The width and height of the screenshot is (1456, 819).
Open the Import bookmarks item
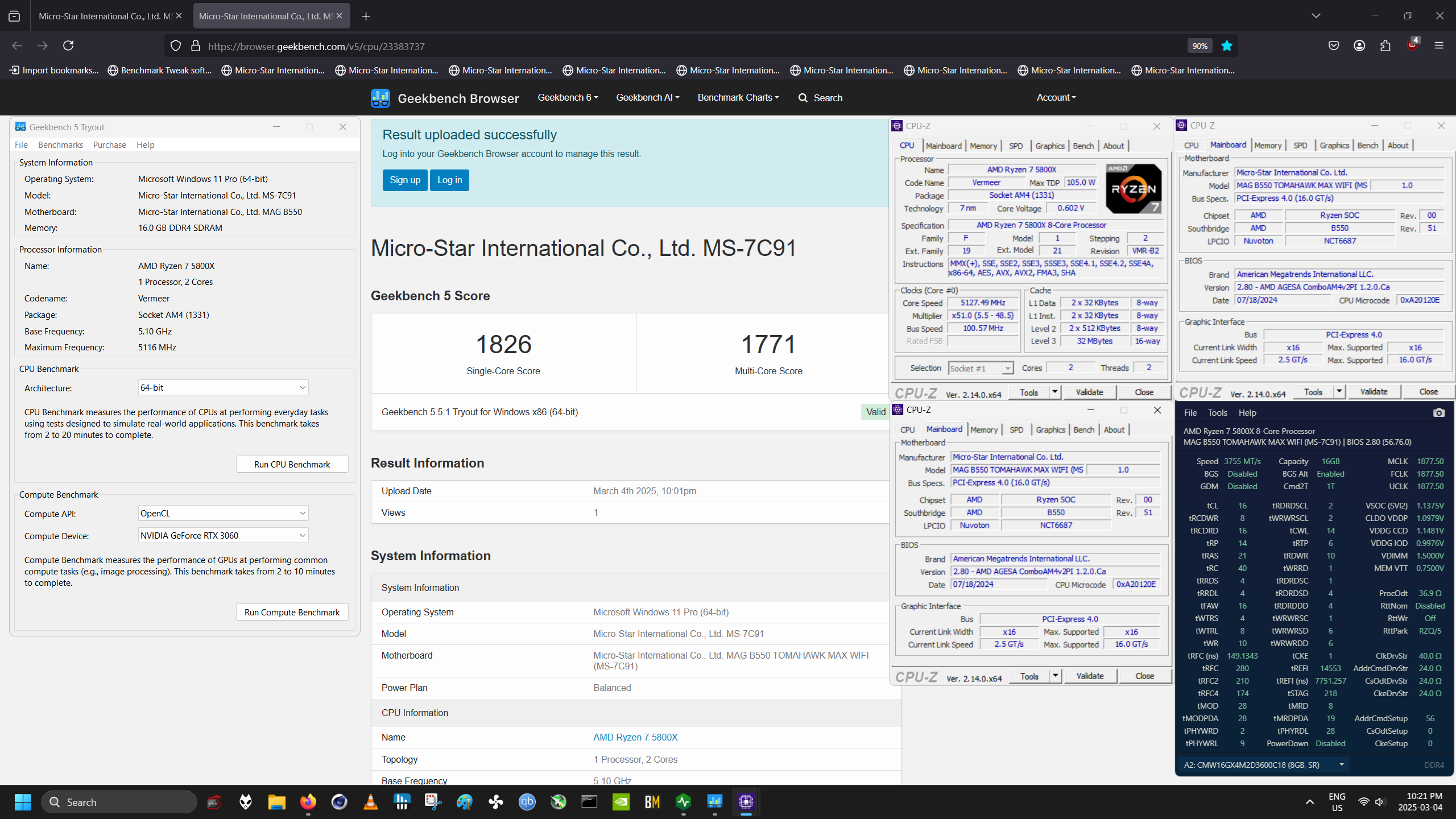(53, 71)
